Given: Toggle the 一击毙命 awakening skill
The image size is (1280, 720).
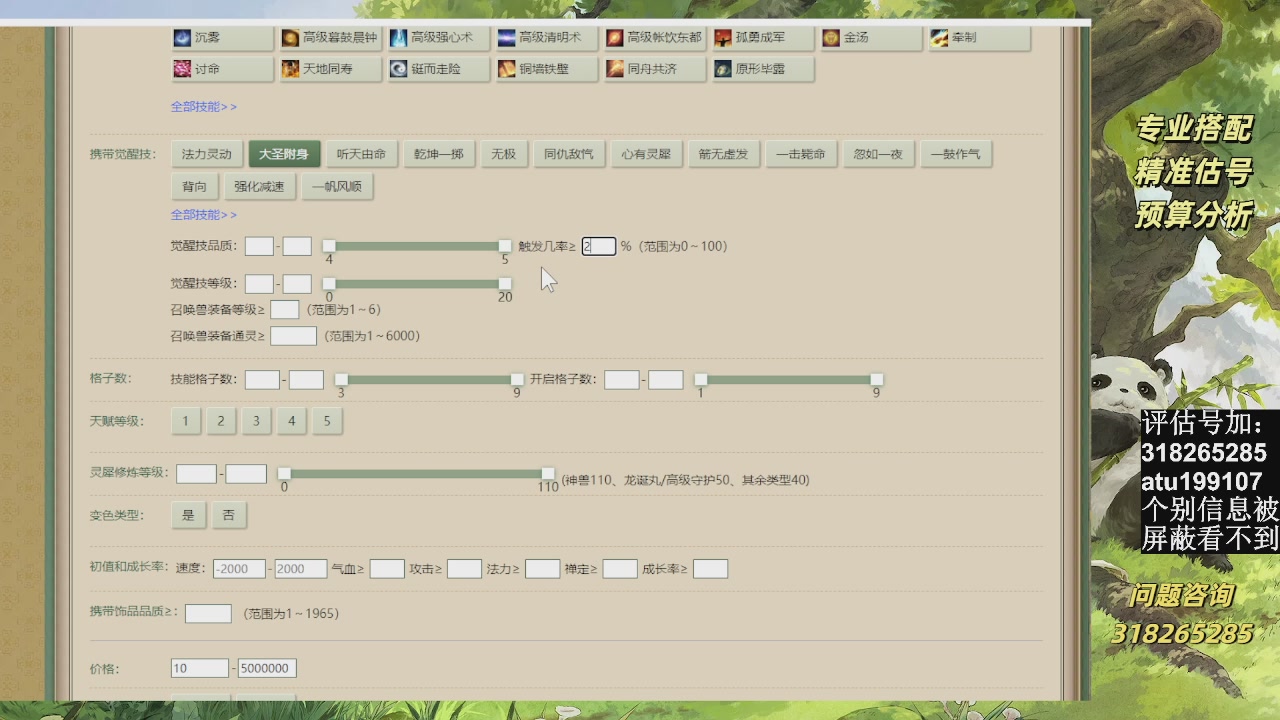Looking at the screenshot, I should point(801,154).
